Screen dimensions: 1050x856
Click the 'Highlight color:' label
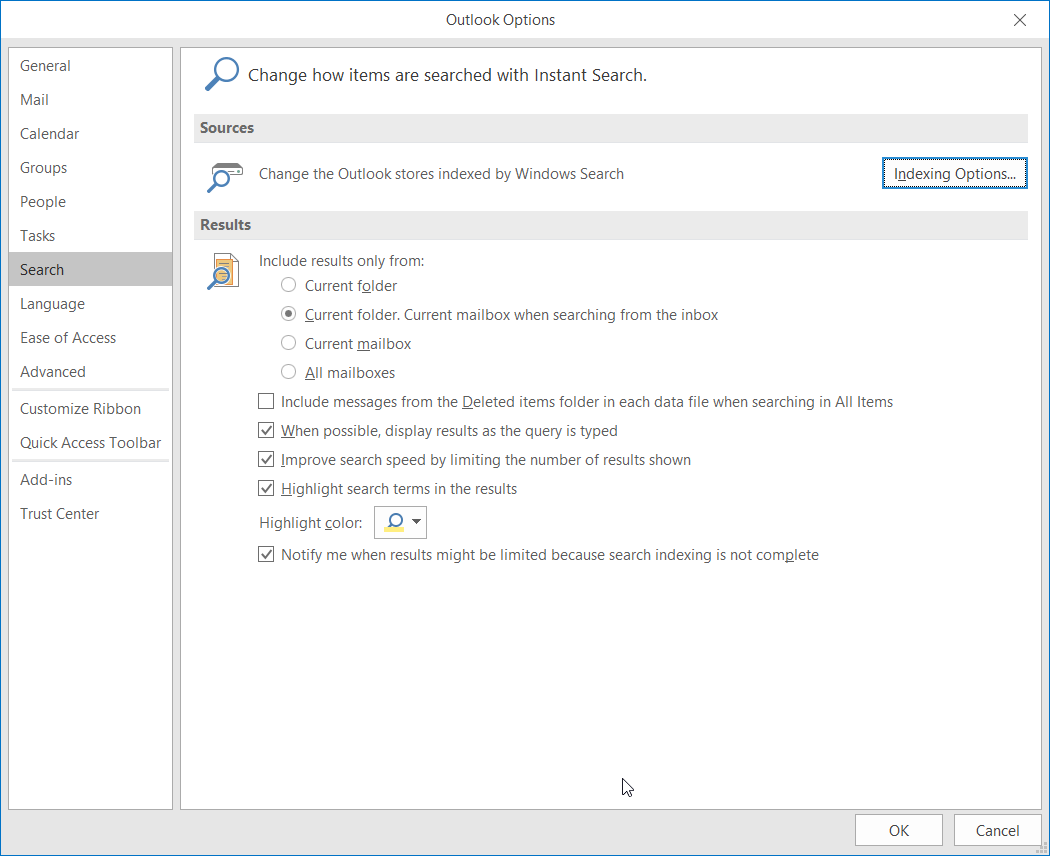click(311, 523)
